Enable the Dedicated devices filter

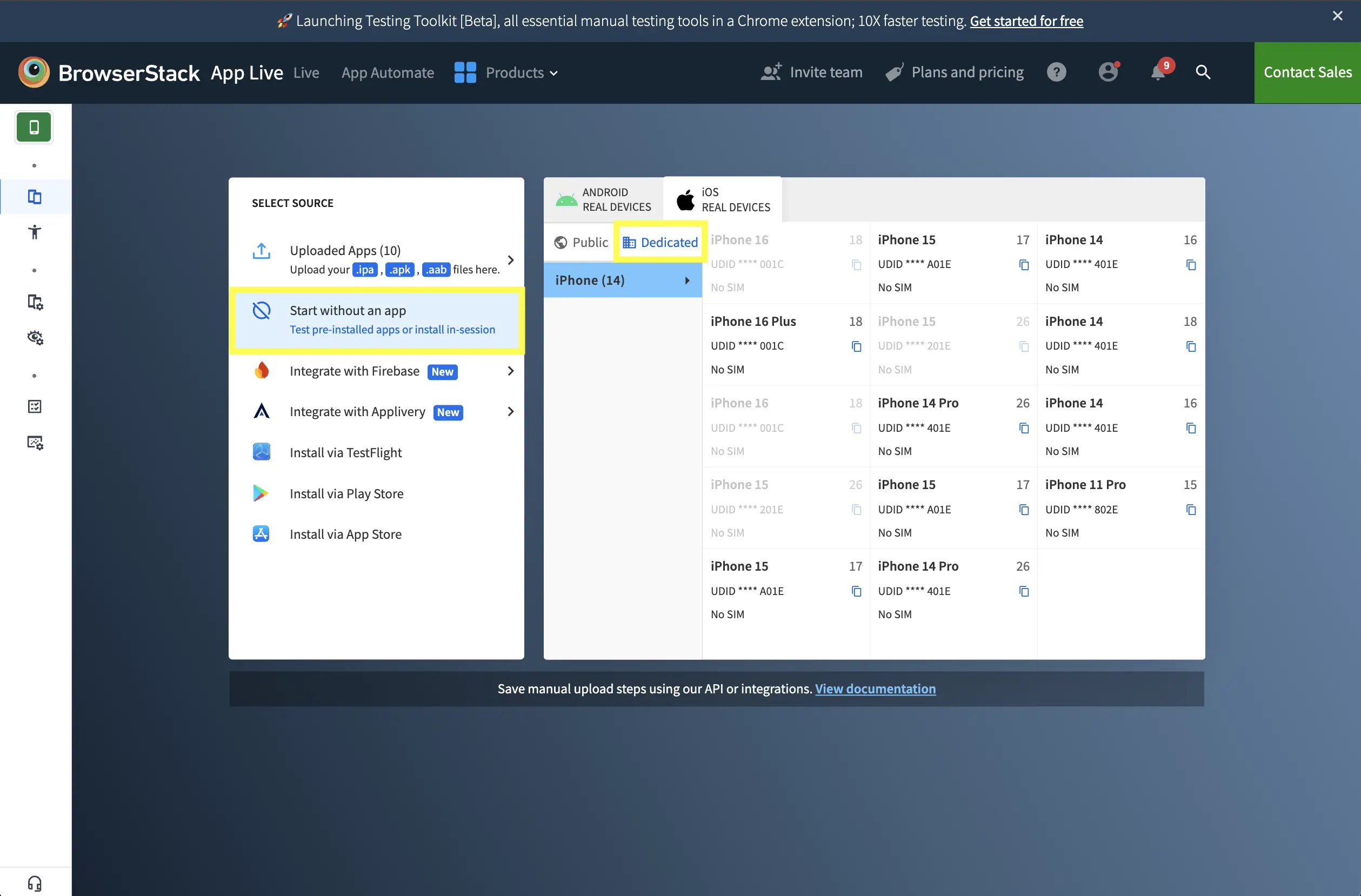661,242
